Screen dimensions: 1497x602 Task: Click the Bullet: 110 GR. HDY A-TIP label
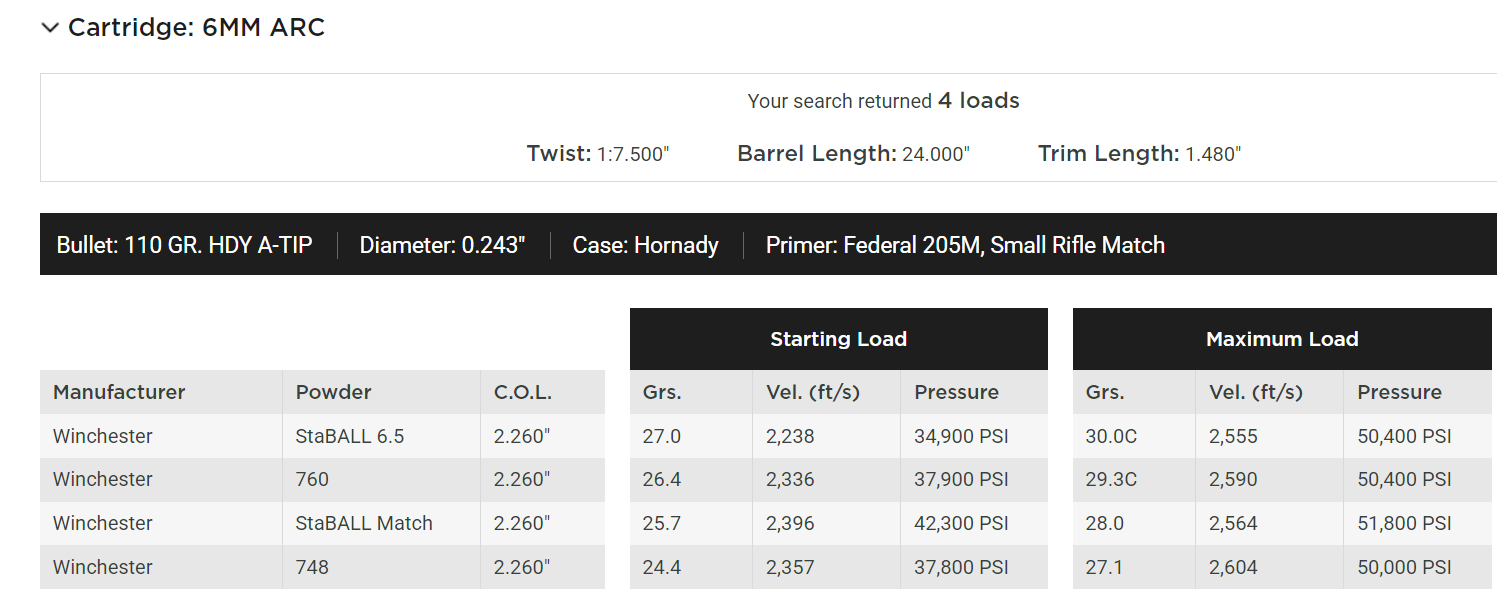point(185,245)
